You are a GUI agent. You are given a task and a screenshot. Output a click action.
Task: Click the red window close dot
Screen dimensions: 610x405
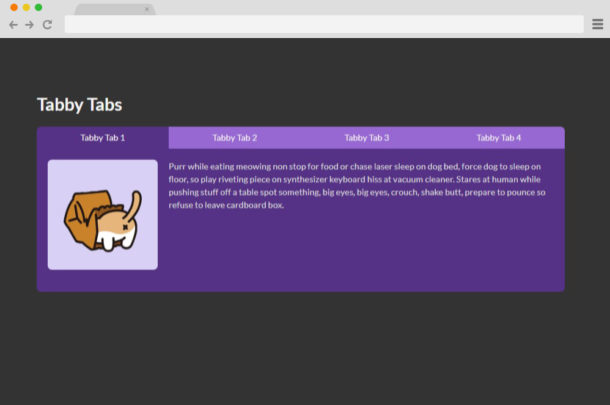[x=14, y=7]
